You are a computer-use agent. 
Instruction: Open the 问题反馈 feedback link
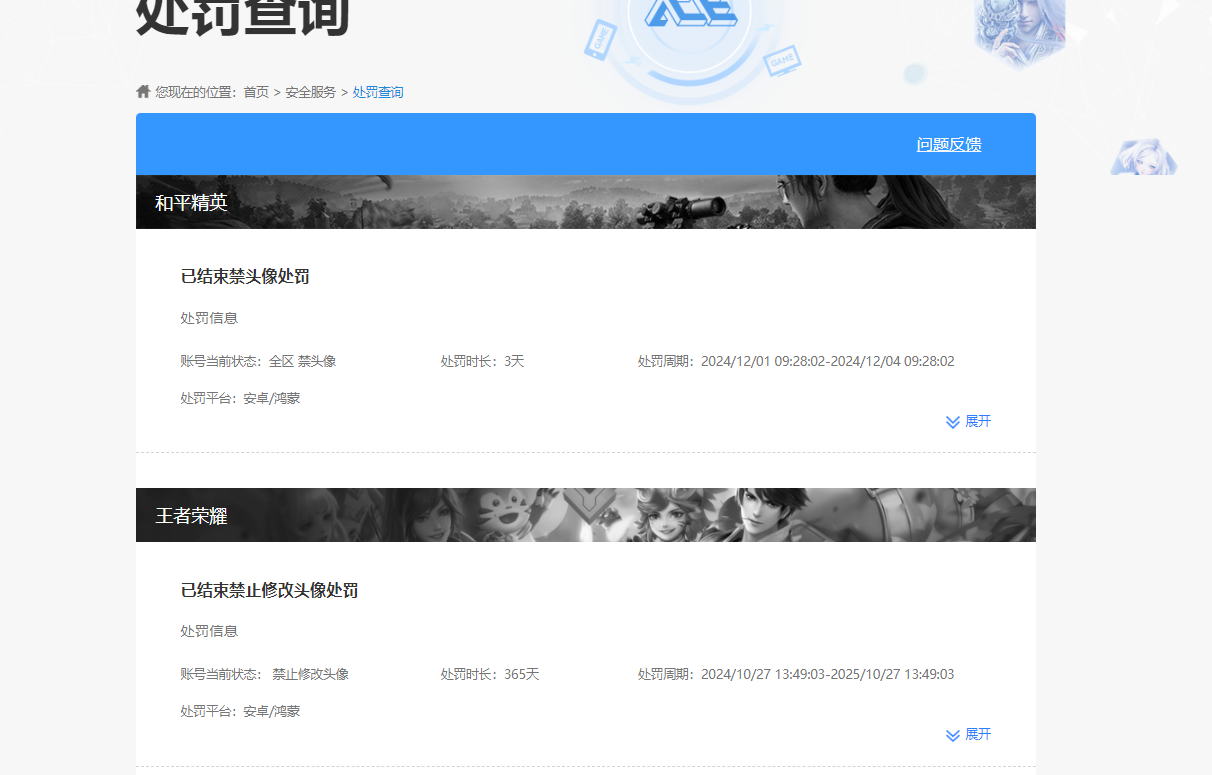pos(947,143)
